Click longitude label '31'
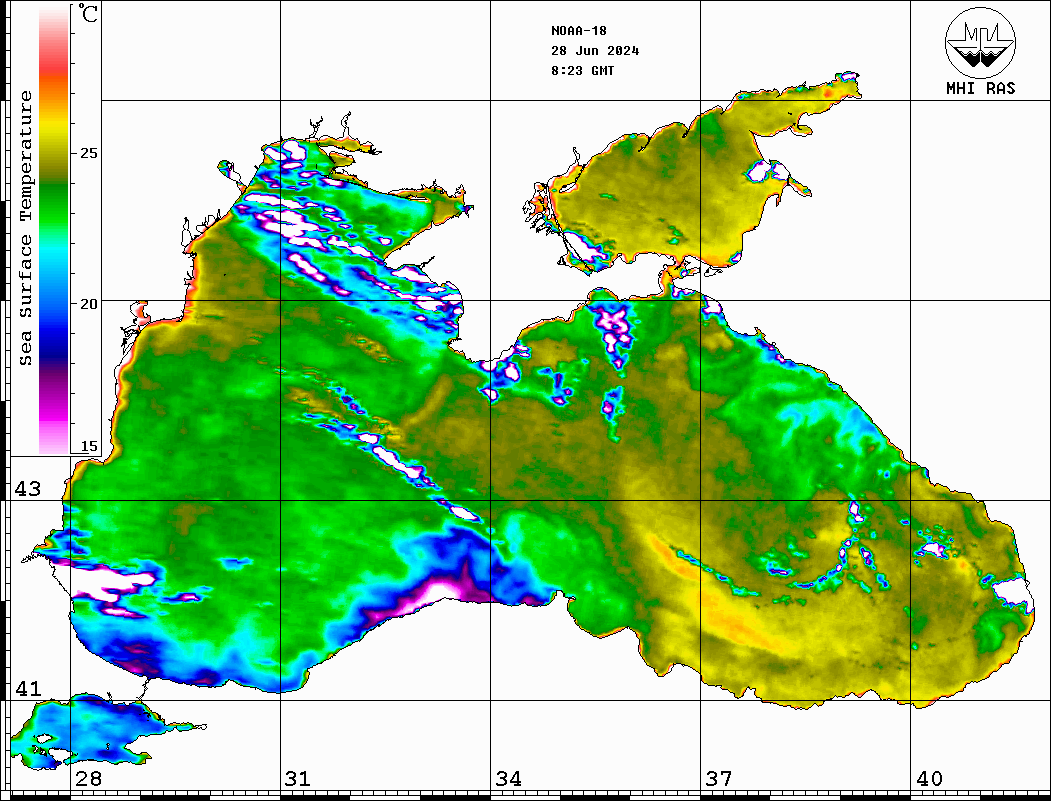Viewport: 1051px width, 801px height. 298,779
